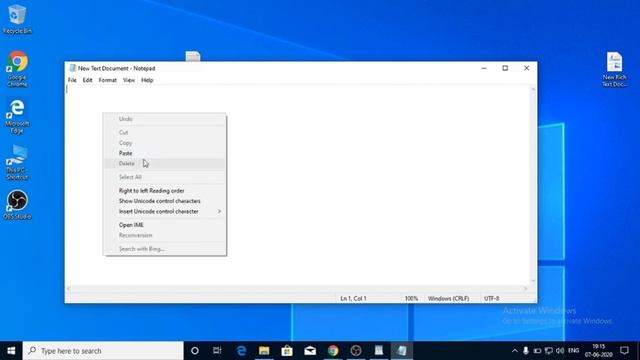Click the horizontal scrollbar left arrow

[69, 288]
